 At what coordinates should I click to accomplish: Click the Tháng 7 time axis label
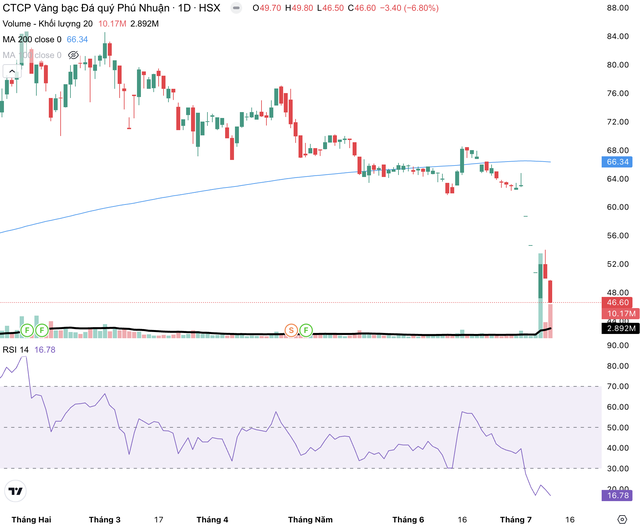(516, 520)
